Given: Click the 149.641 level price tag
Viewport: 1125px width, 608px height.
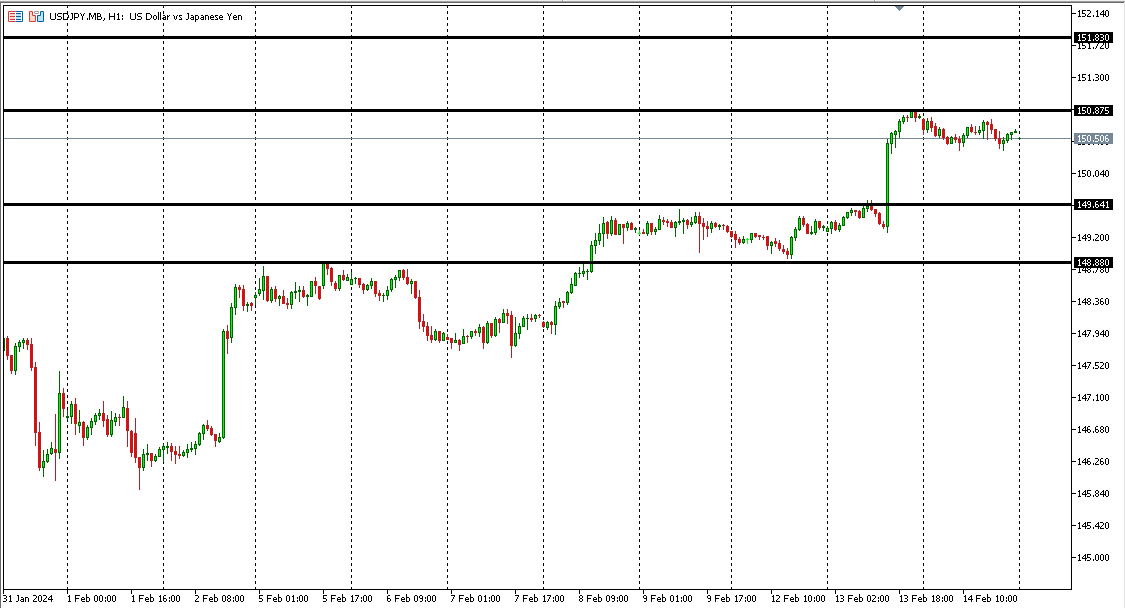Looking at the screenshot, I should tap(1092, 205).
